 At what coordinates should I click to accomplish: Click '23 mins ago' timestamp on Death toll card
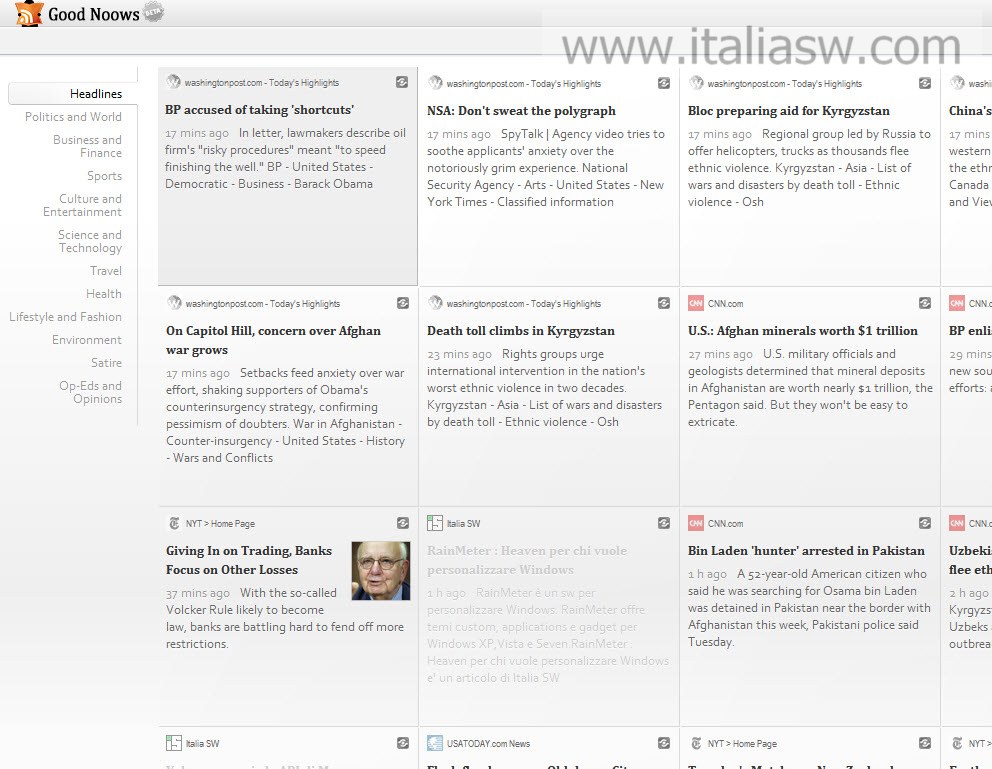pos(459,354)
